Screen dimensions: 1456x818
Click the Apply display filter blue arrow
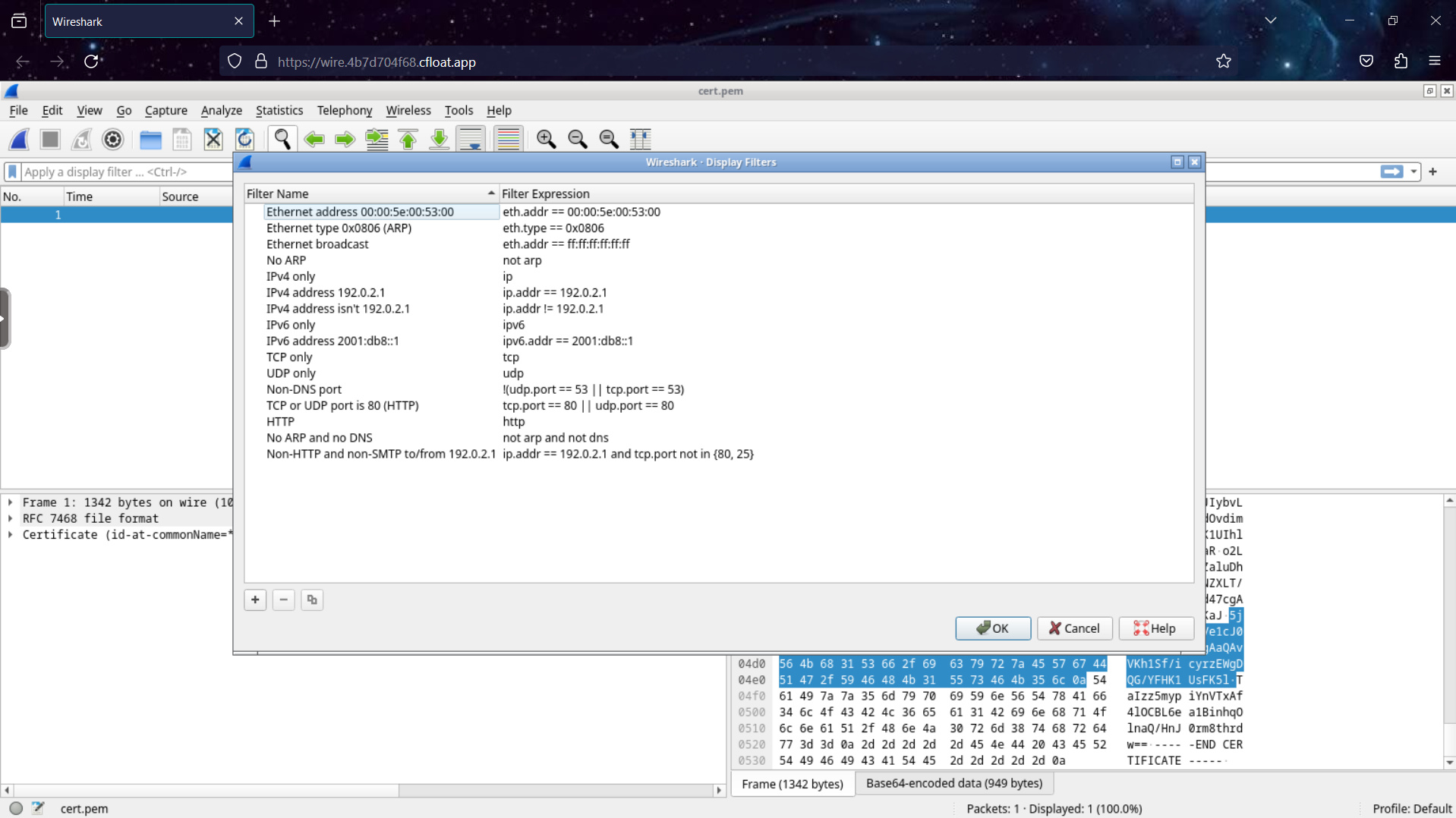click(1391, 172)
